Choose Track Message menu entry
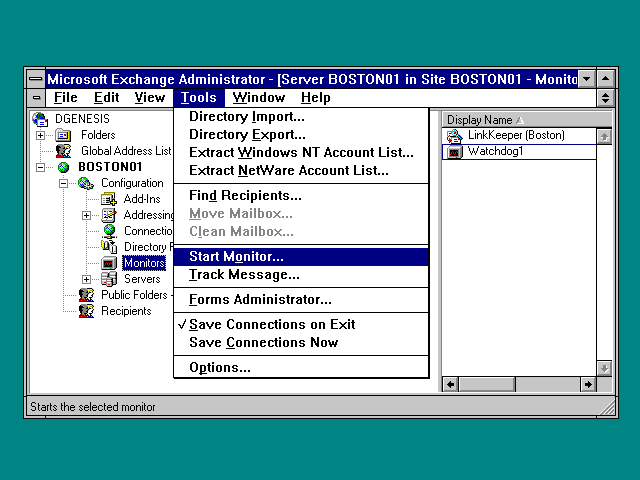Viewport: 640px width, 480px height. [301, 275]
